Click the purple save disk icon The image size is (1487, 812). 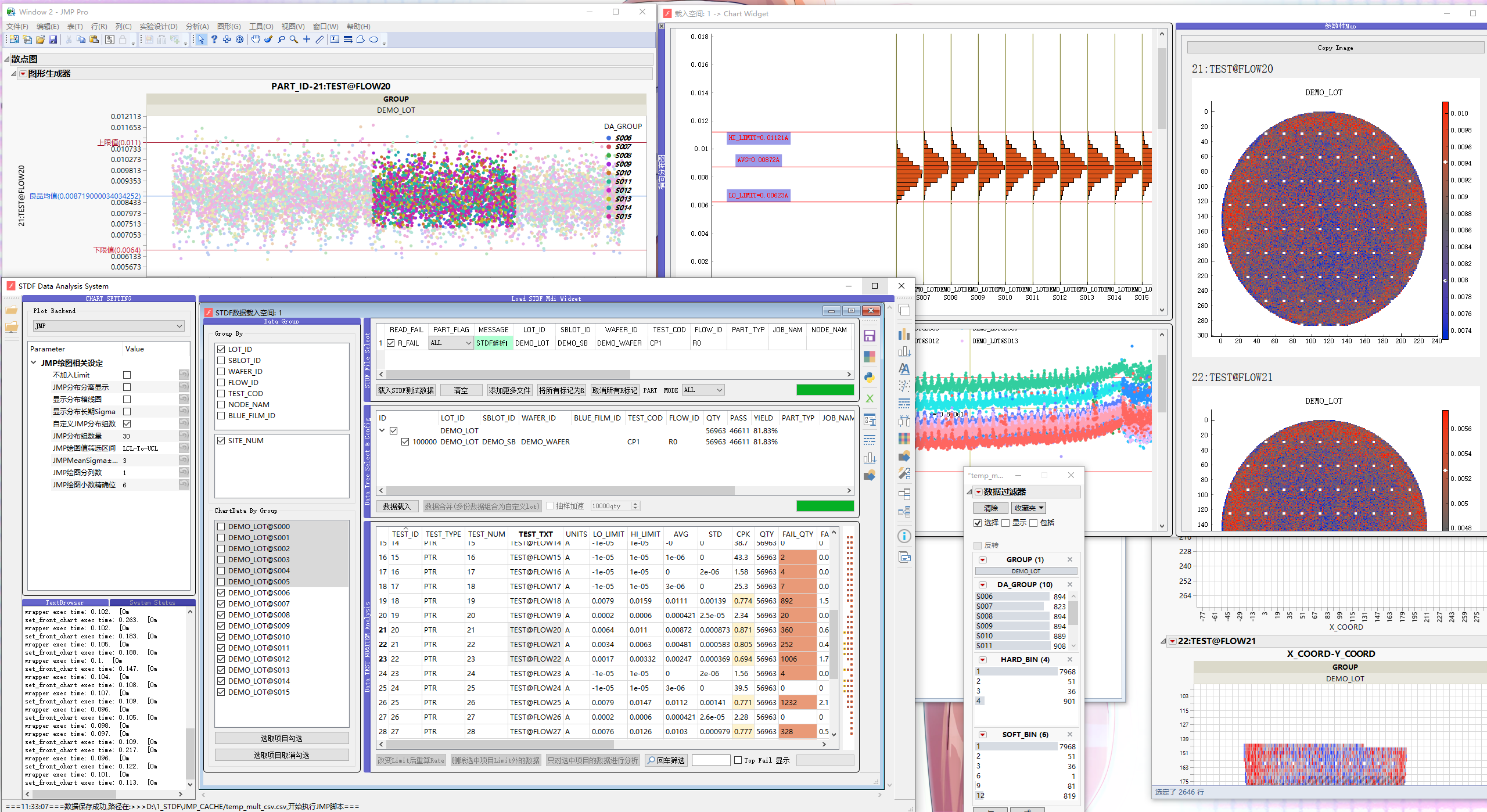(870, 336)
